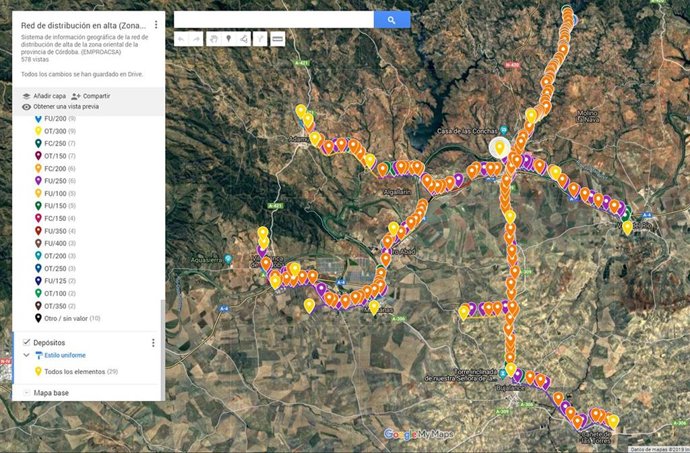
Task: Click Añadir capa button
Action: [x=46, y=95]
